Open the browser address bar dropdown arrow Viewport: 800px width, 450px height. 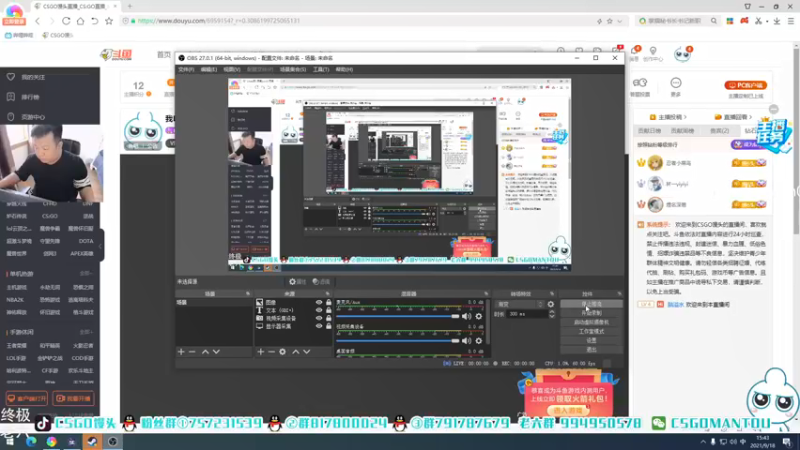pyautogui.click(x=620, y=21)
